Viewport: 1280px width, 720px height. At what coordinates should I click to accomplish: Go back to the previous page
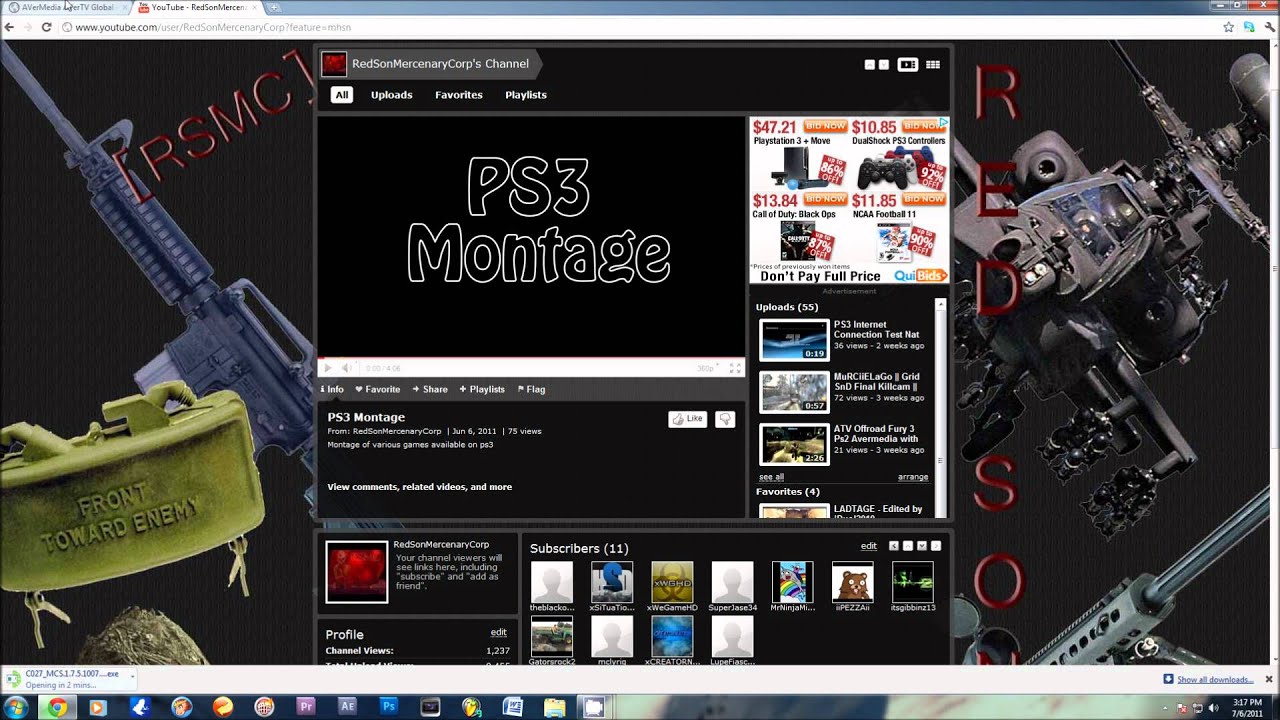pos(9,27)
